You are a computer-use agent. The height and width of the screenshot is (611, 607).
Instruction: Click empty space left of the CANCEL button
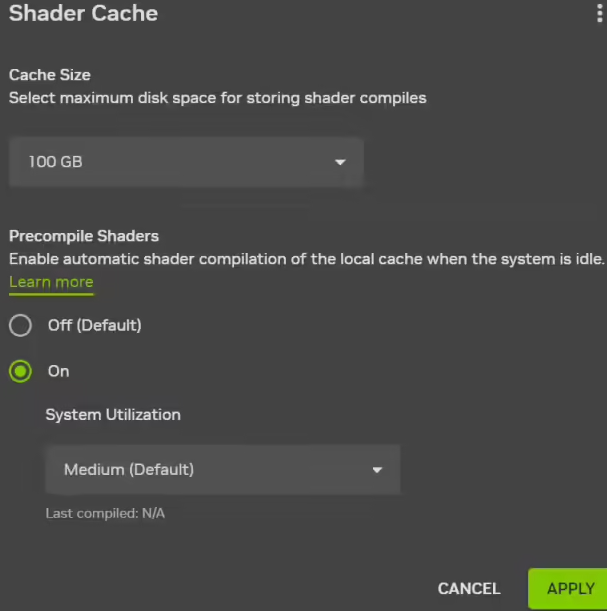pos(250,589)
